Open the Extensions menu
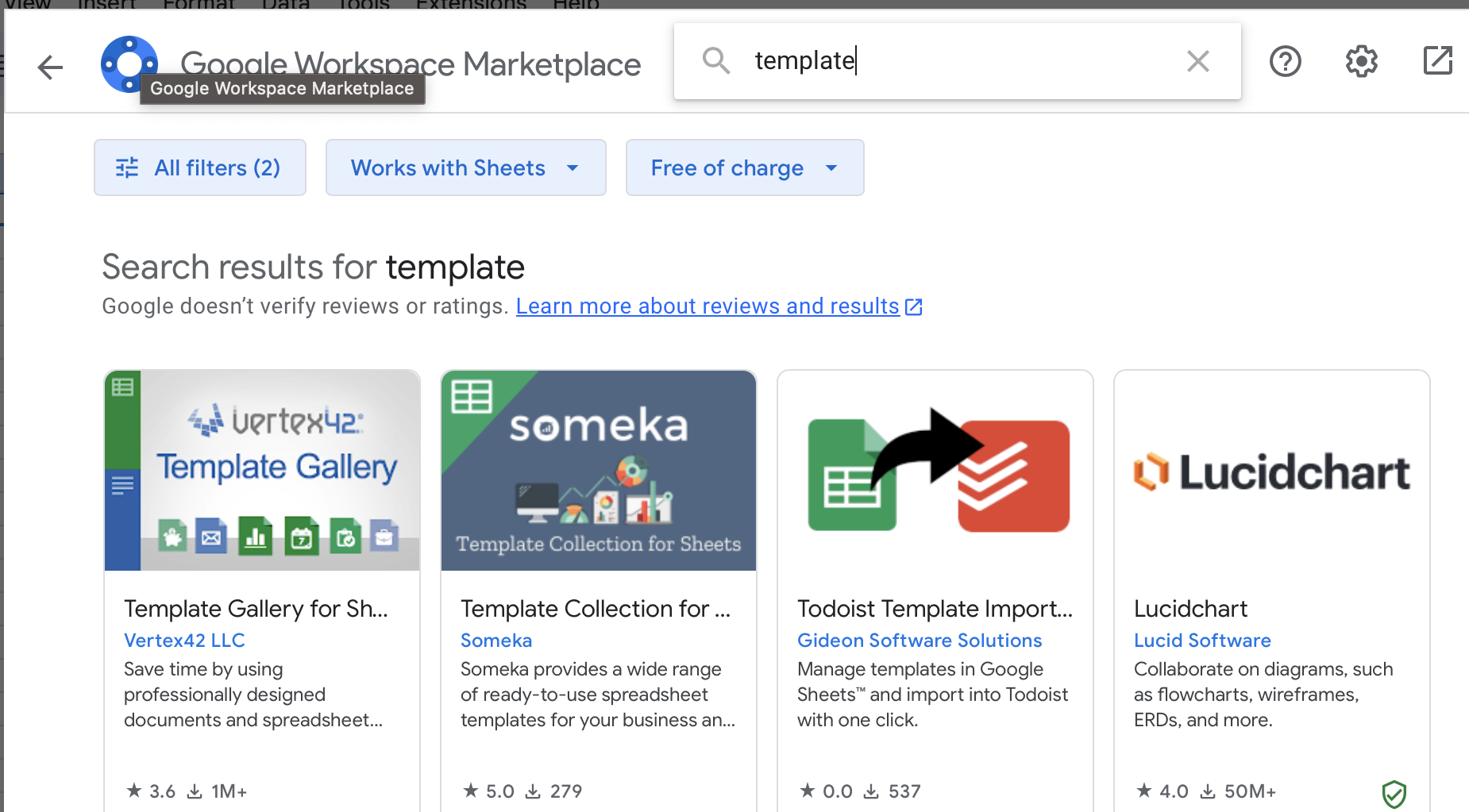 click(471, 5)
